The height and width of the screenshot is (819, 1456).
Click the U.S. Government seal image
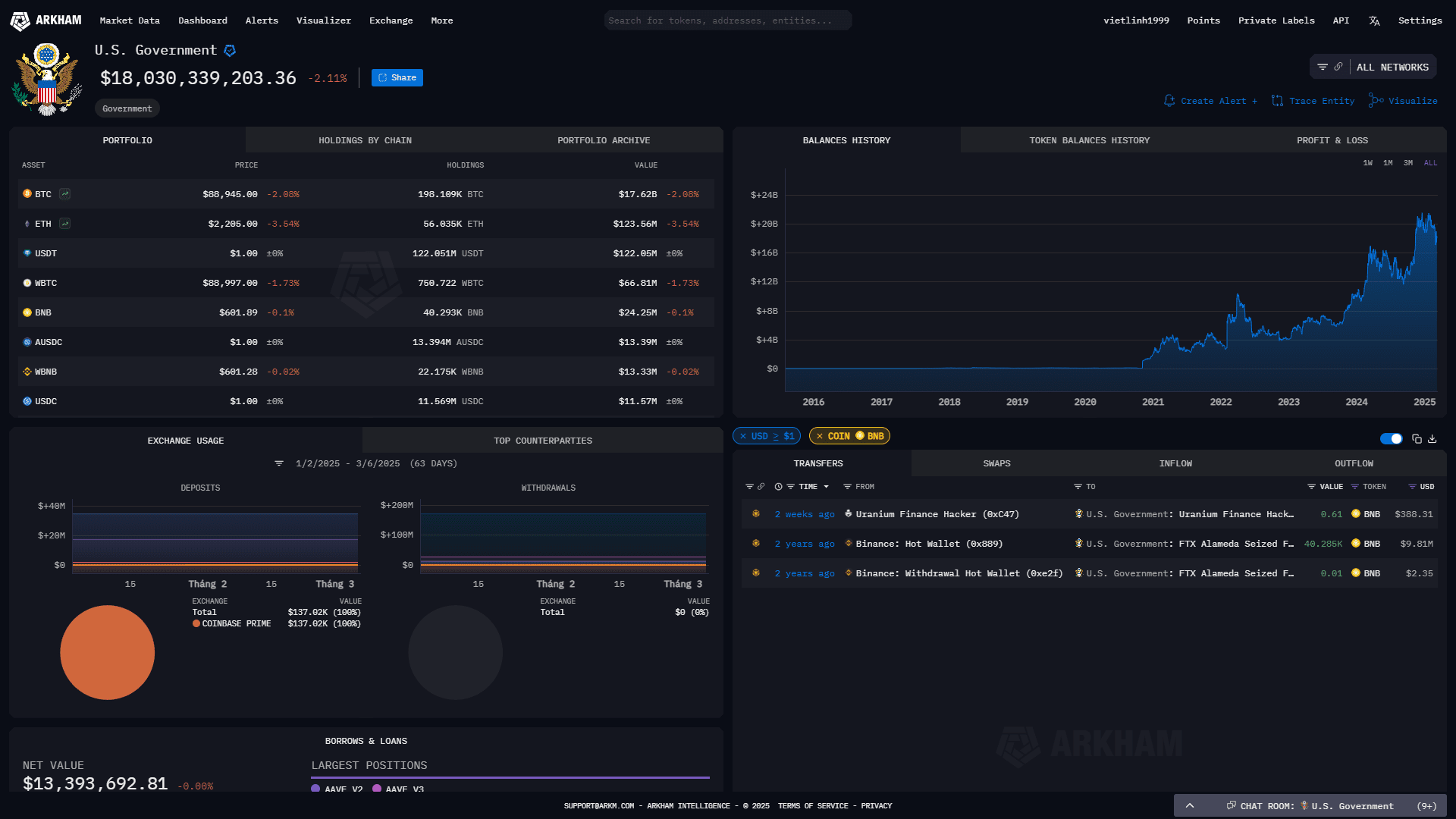47,80
